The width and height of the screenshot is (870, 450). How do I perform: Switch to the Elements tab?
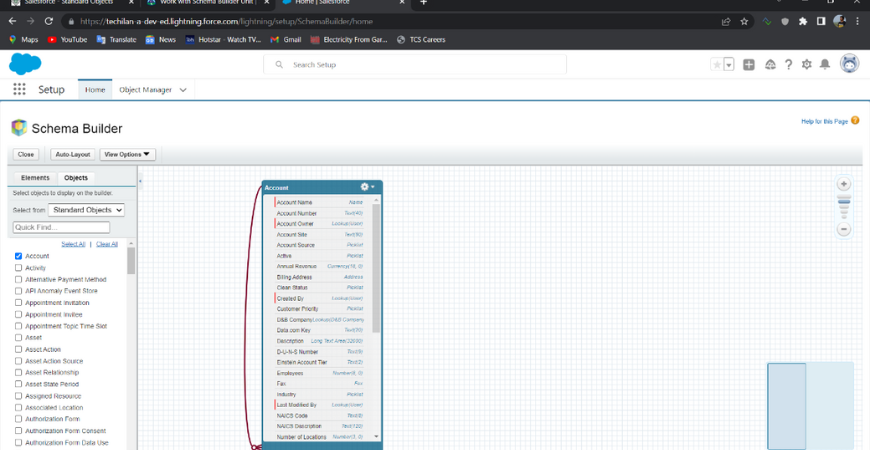[35, 177]
